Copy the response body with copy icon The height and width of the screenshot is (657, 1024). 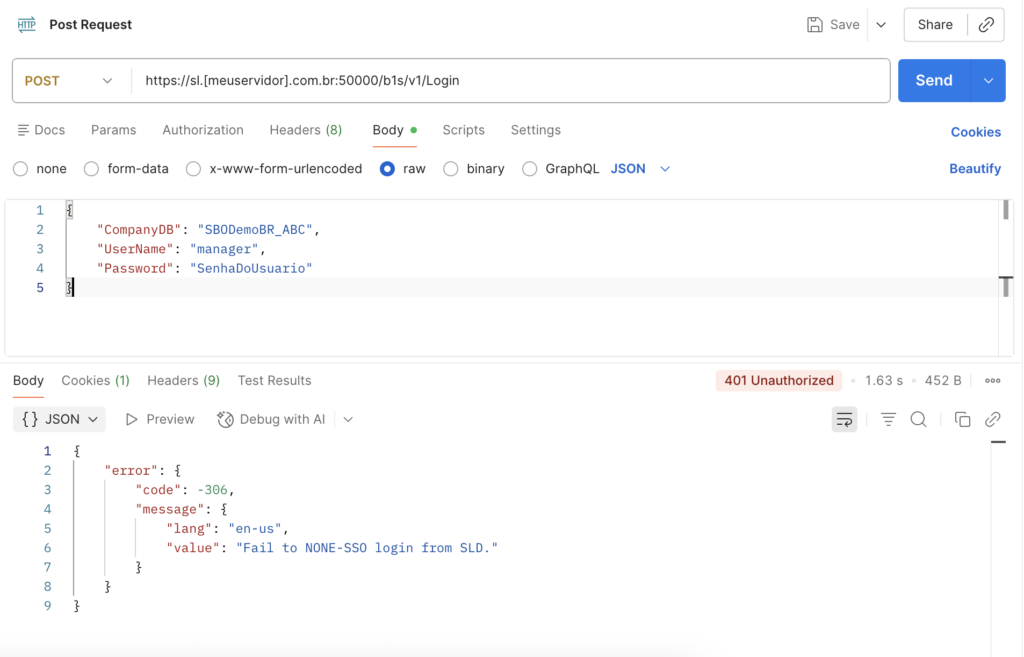[x=962, y=420]
